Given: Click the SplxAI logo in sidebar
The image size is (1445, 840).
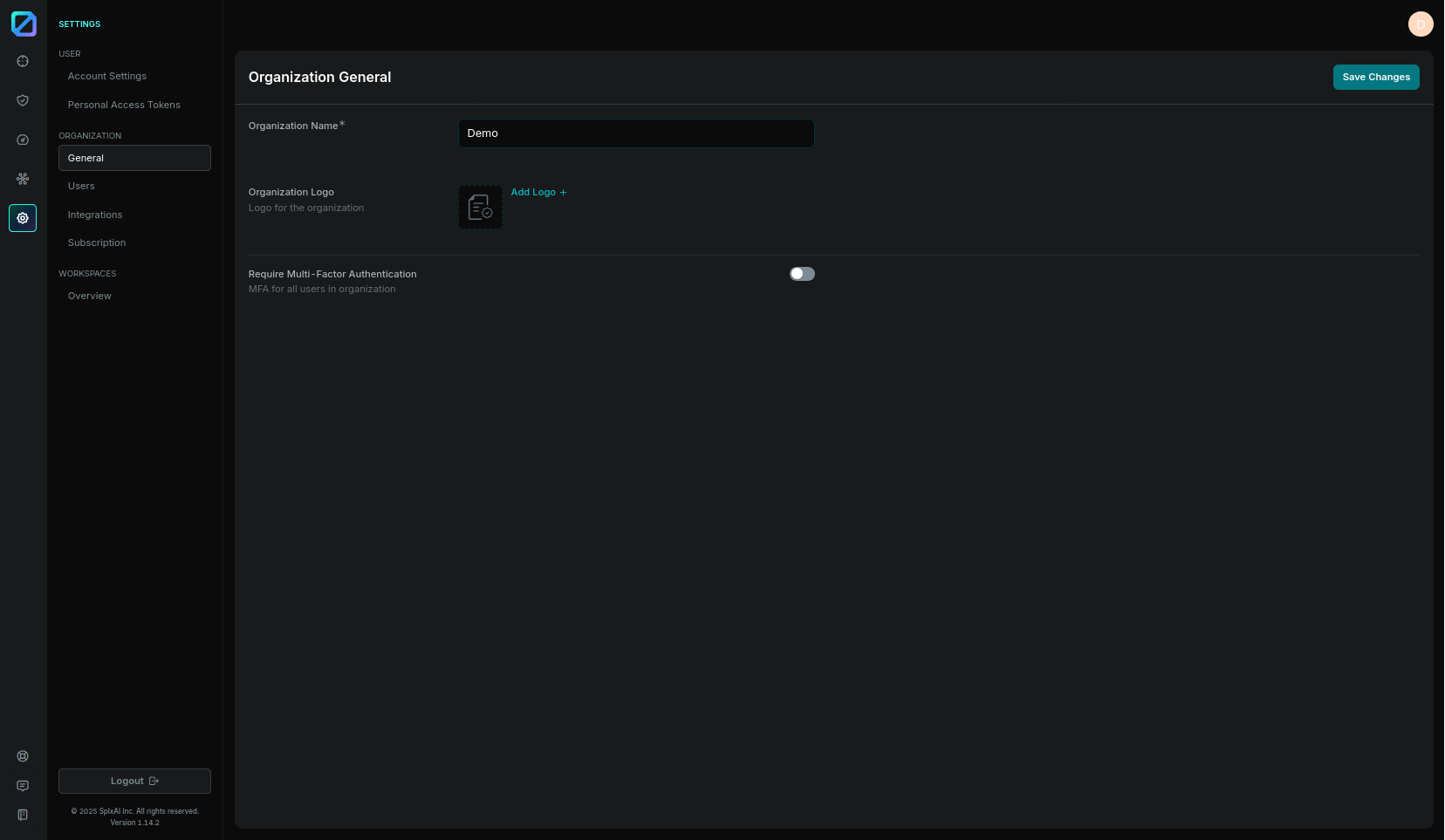Looking at the screenshot, I should pyautogui.click(x=24, y=24).
